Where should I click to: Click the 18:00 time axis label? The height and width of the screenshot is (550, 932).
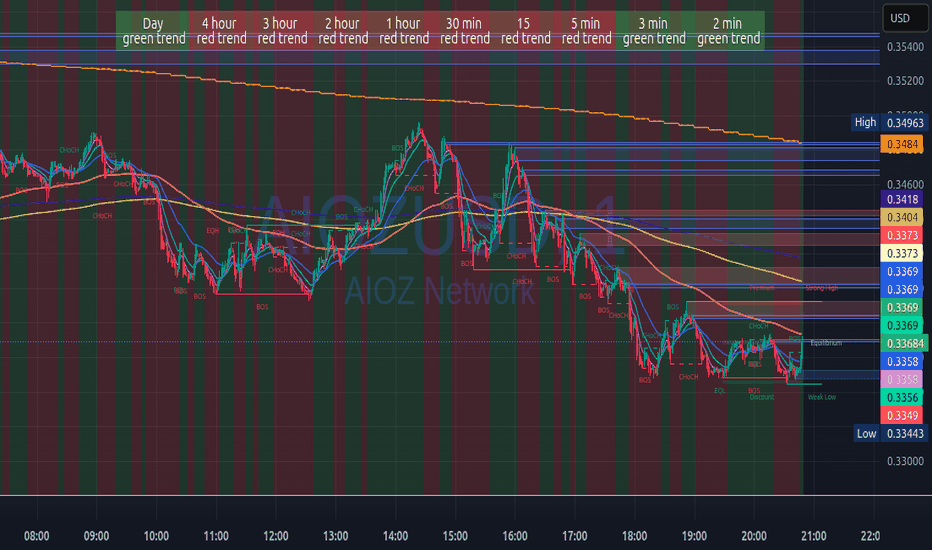(634, 536)
